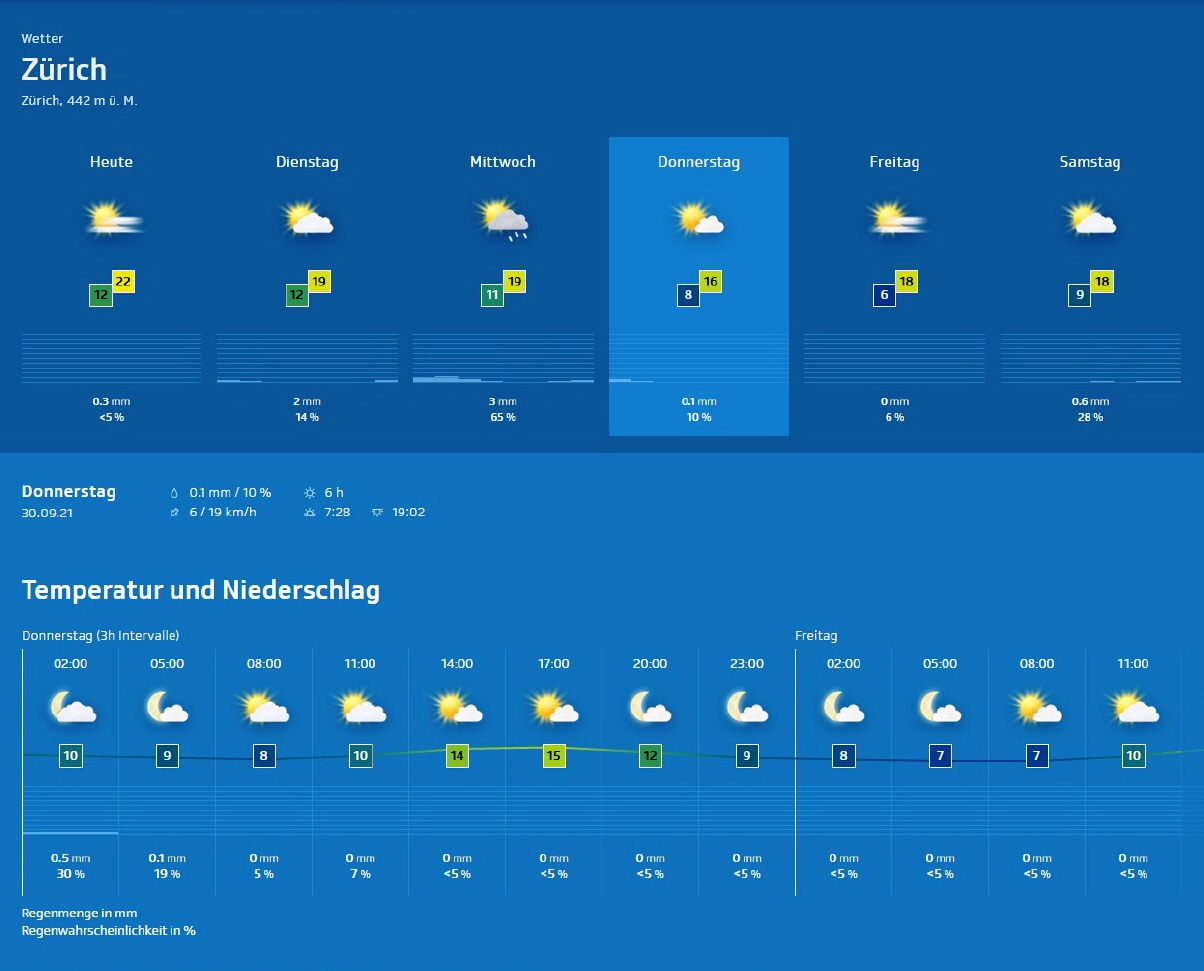Click the 'Regenwahrscheinlichkeit in %' legend text
This screenshot has height=971, width=1204.
point(108,930)
